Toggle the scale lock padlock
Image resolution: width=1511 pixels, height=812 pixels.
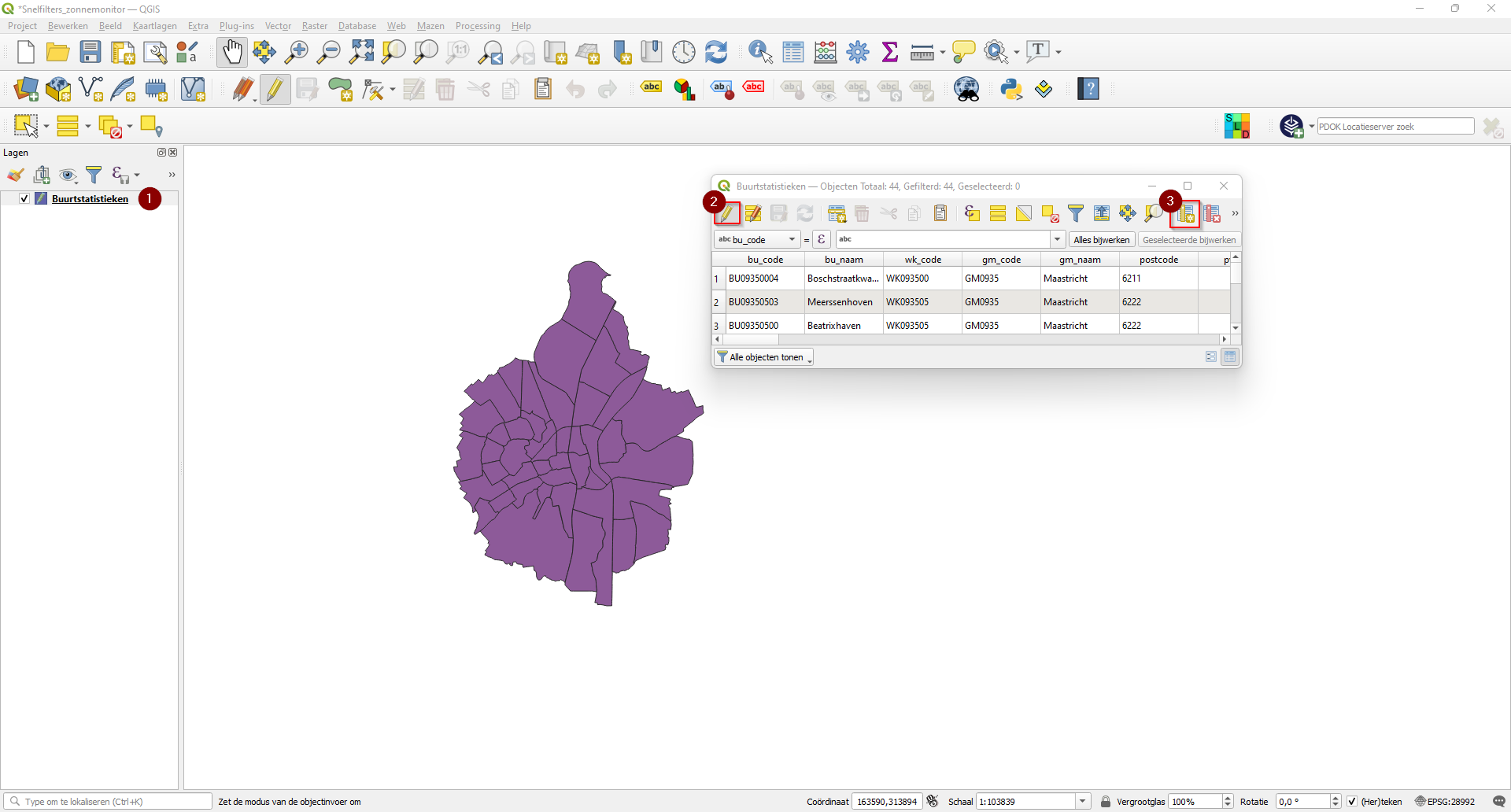[x=1106, y=801]
